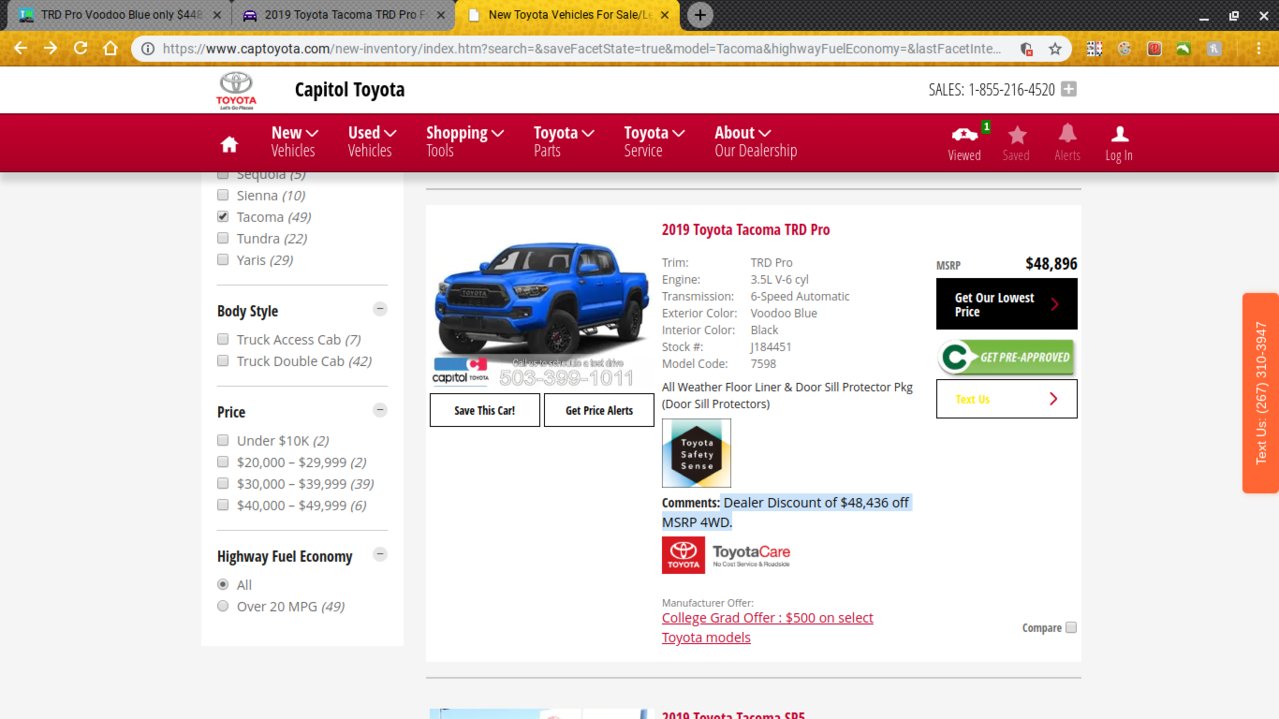Open College Grad Offer $500 link
The image size is (1279, 719).
(x=767, y=627)
